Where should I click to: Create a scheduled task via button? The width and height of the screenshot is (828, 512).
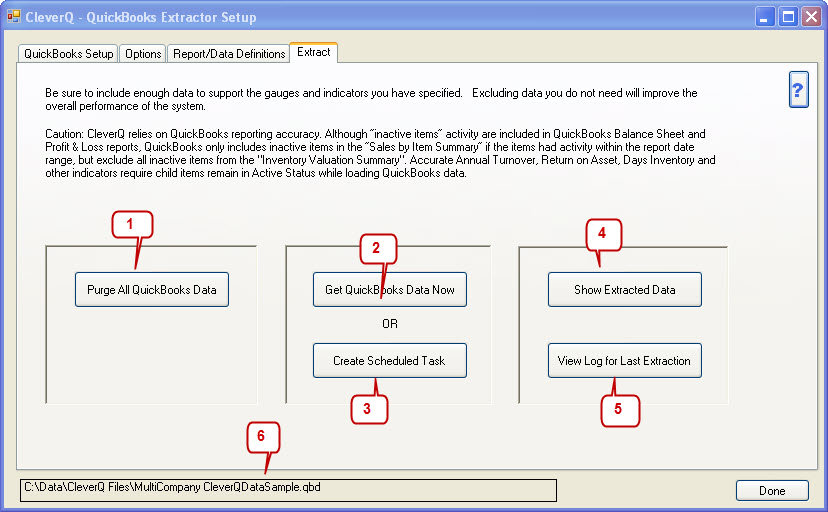pos(389,361)
